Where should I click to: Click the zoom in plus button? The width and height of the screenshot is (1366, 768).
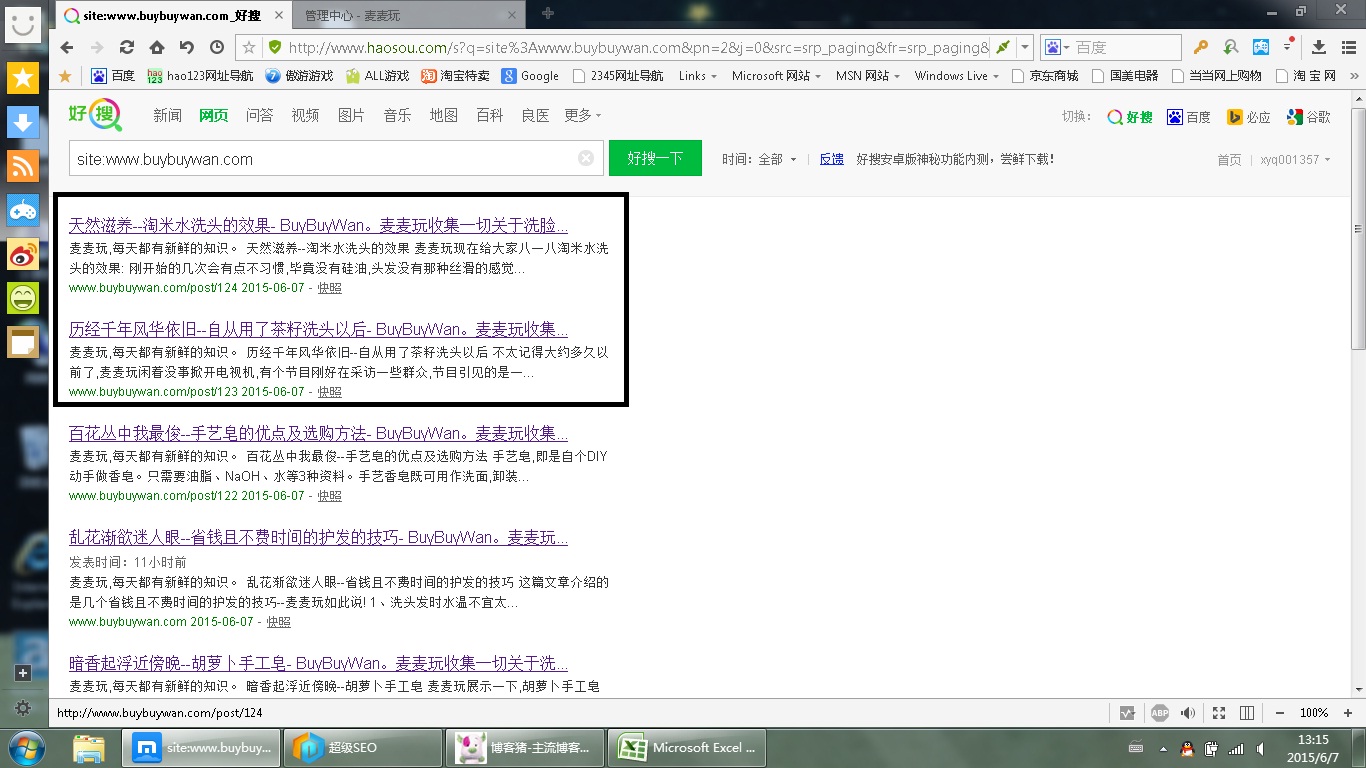[1346, 713]
